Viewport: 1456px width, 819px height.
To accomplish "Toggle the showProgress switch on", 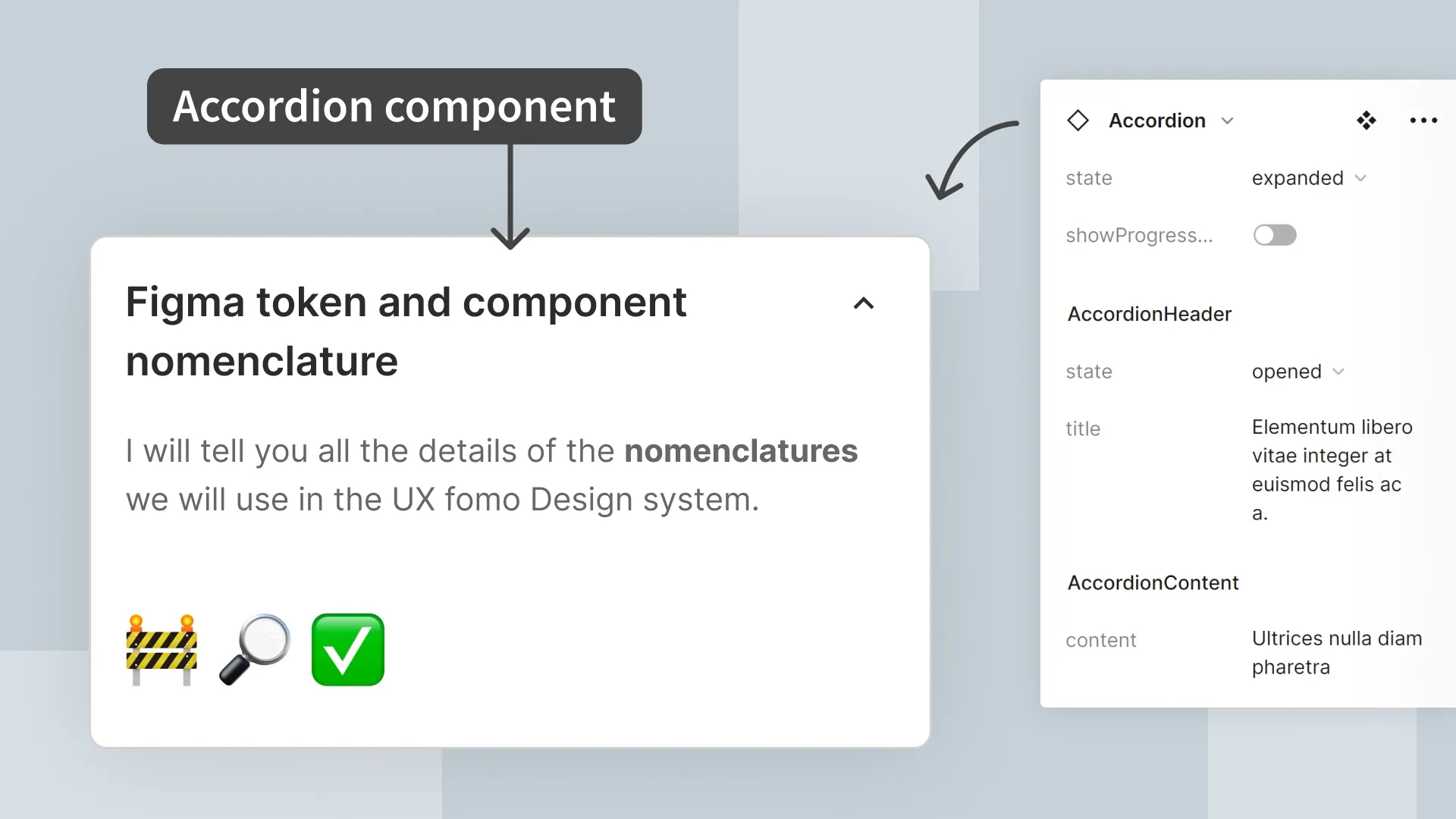I will [1275, 235].
